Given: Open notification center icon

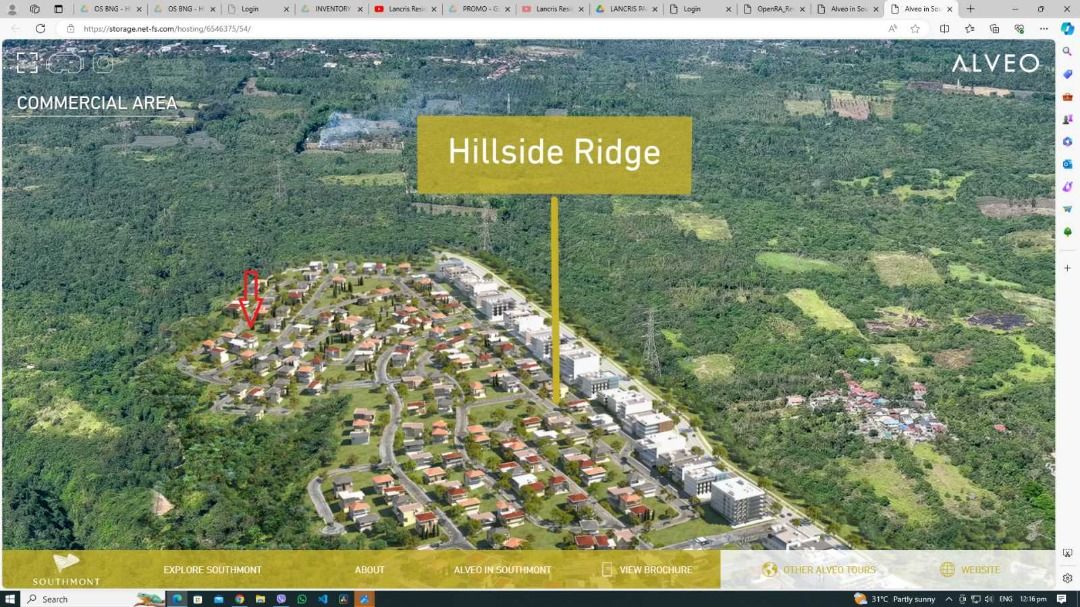Looking at the screenshot, I should [1062, 599].
